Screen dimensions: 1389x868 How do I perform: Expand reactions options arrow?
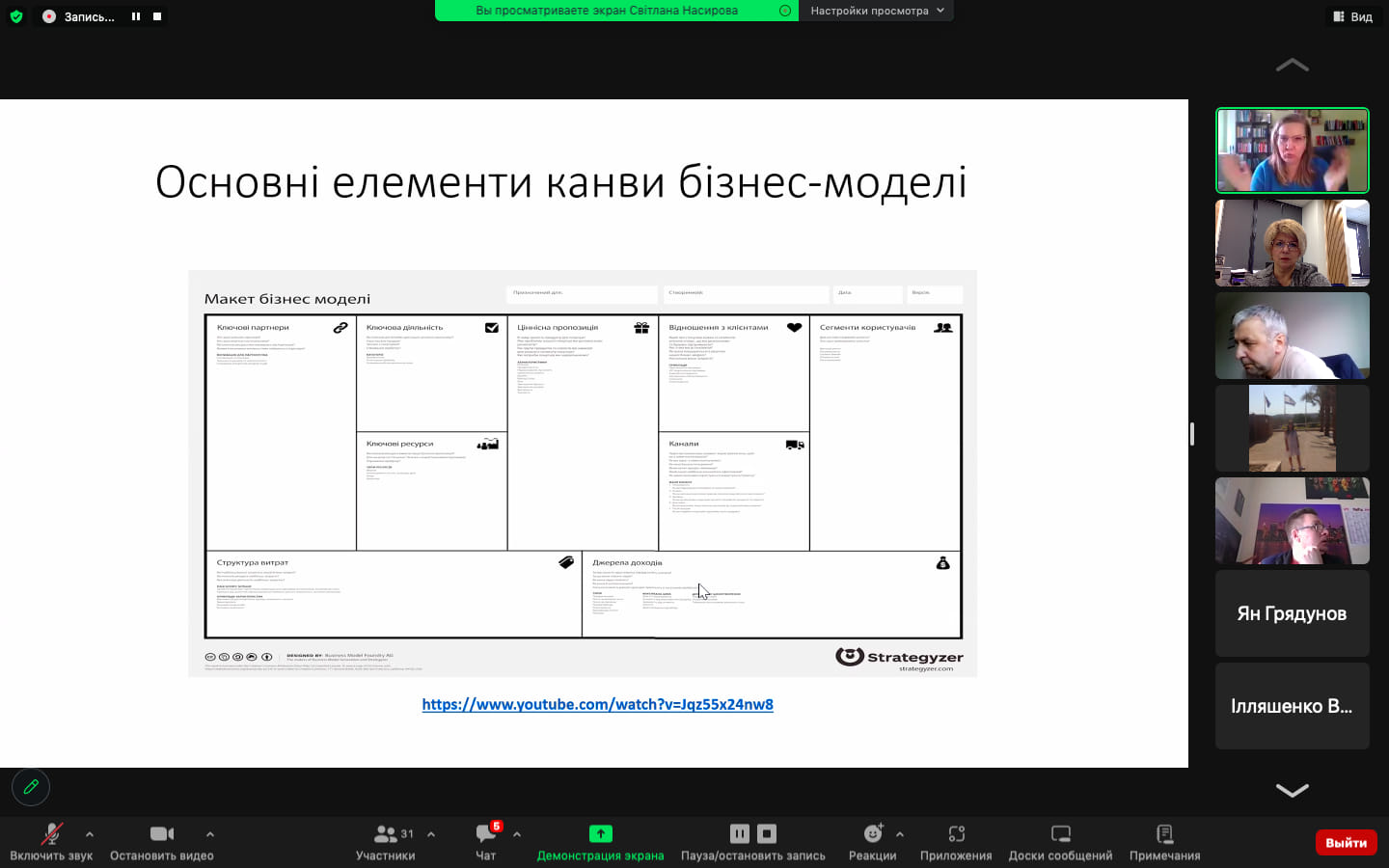pos(900,834)
